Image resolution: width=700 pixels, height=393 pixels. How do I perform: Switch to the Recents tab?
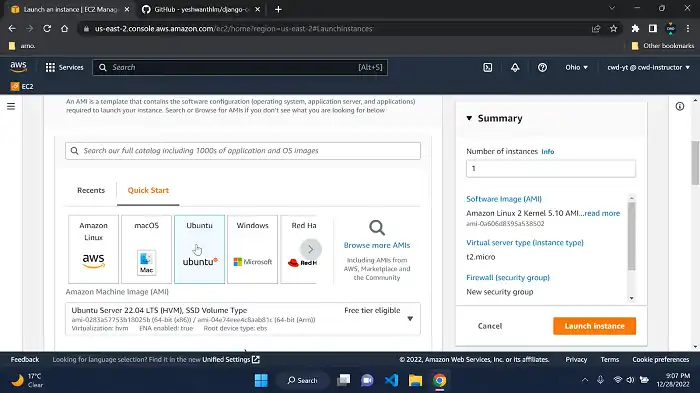[91, 190]
